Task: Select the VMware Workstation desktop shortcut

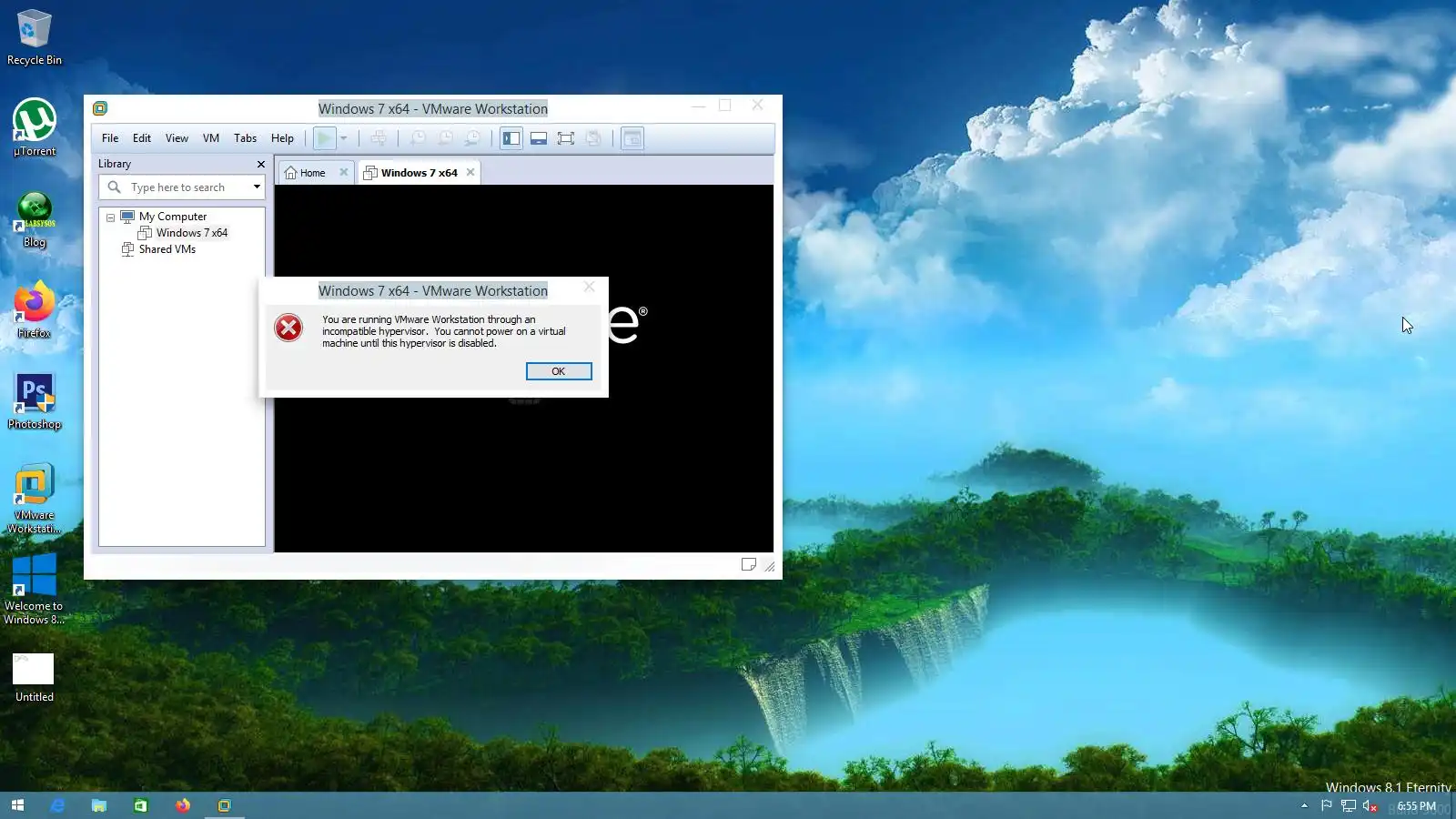Action: 35,499
